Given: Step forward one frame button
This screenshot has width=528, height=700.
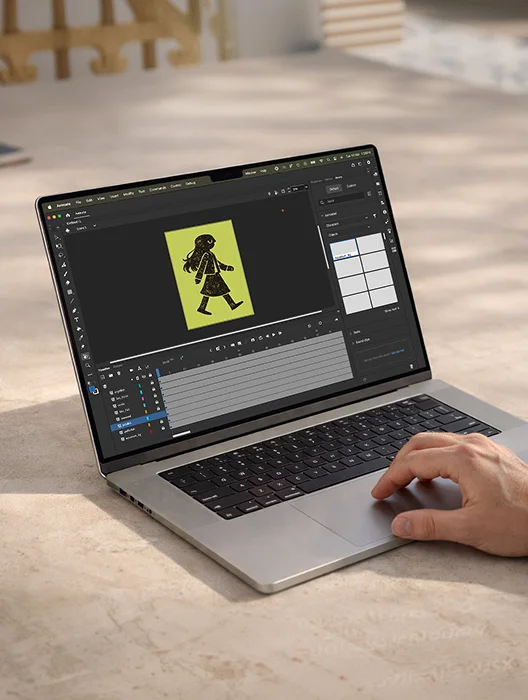Looking at the screenshot, I should [x=280, y=333].
